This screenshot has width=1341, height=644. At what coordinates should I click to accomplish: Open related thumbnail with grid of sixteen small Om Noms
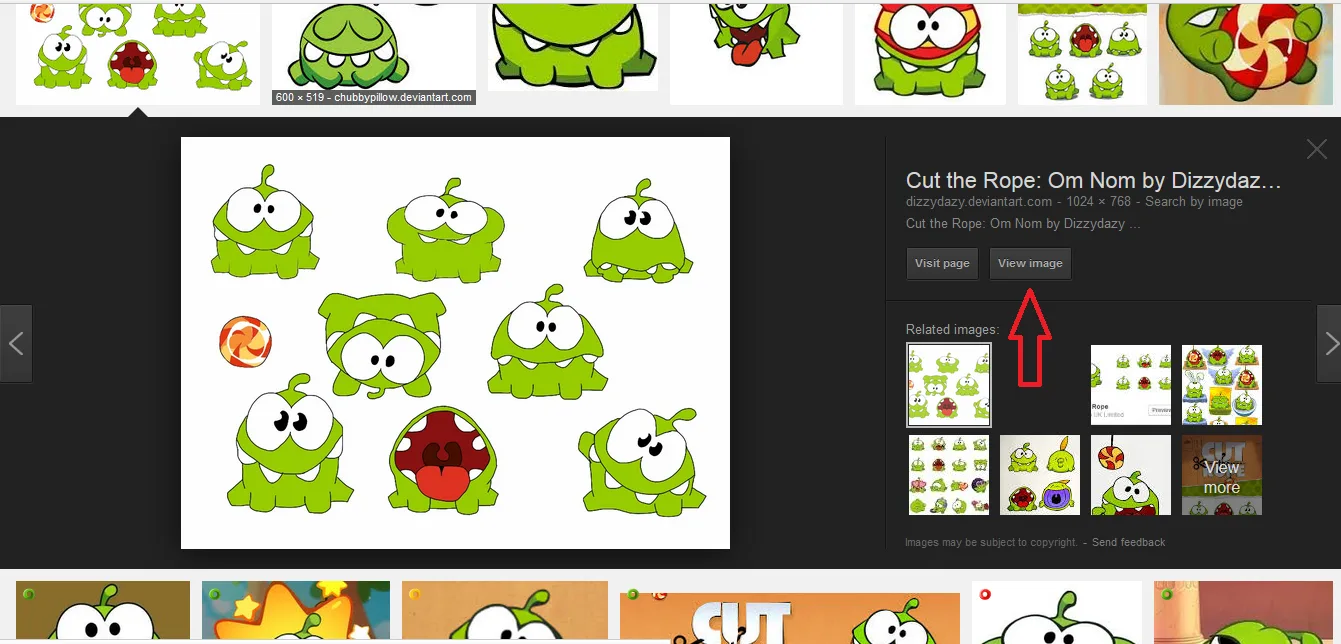point(949,475)
